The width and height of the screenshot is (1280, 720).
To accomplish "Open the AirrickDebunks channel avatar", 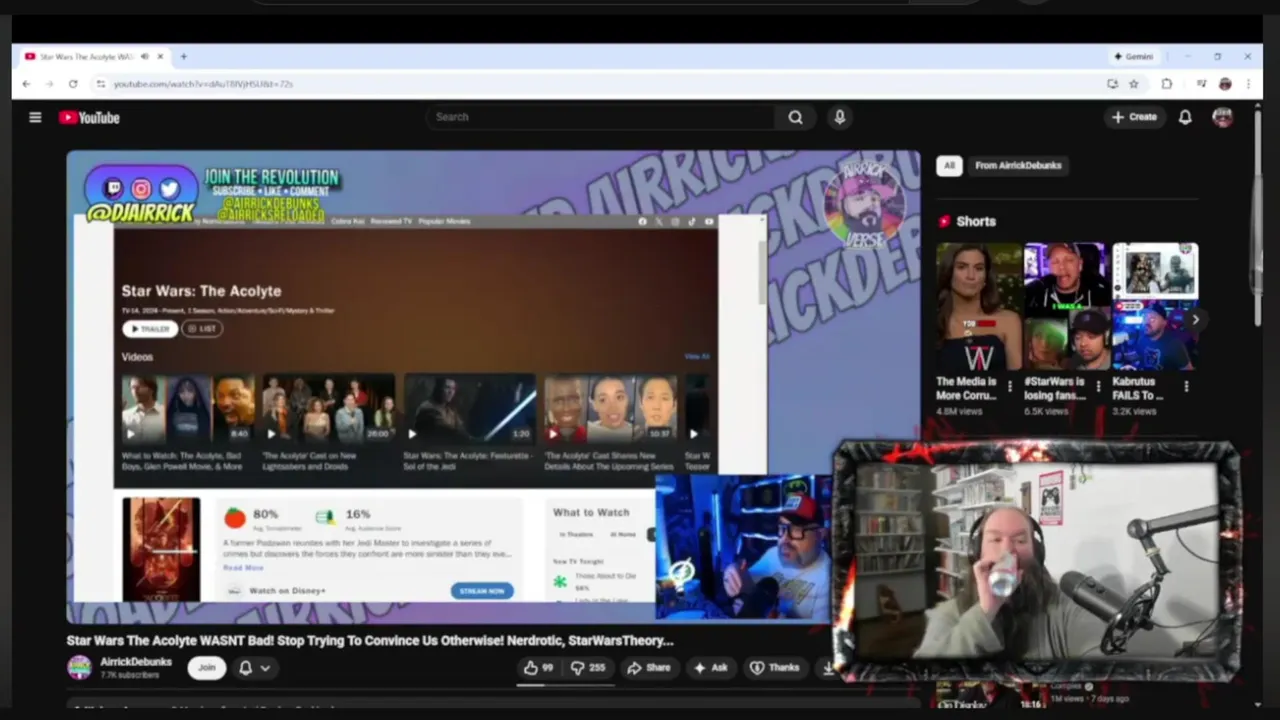I will click(x=79, y=667).
